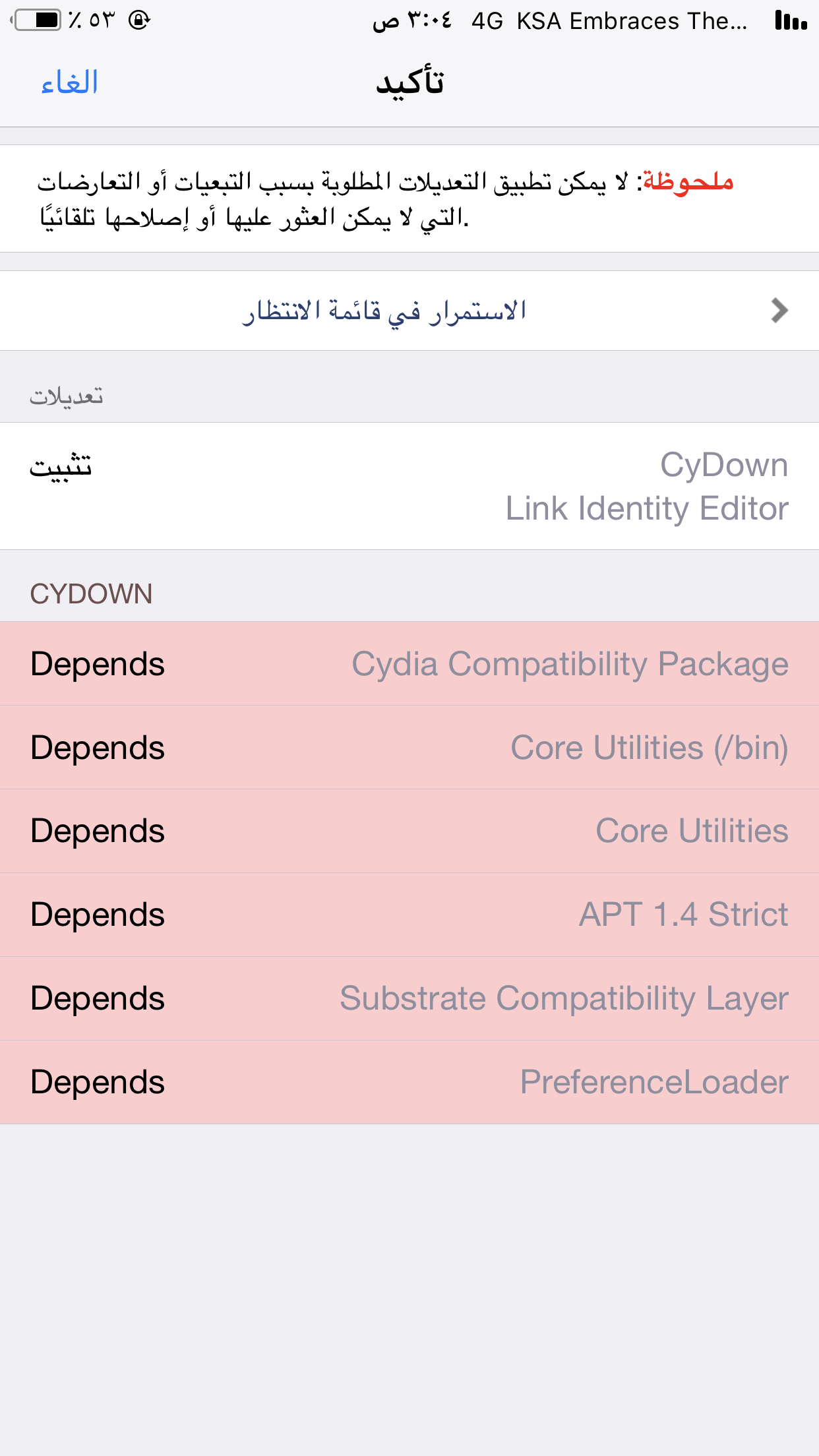This screenshot has width=819, height=1456.
Task: Tap the cellular signal bars icon
Action: pos(791,20)
